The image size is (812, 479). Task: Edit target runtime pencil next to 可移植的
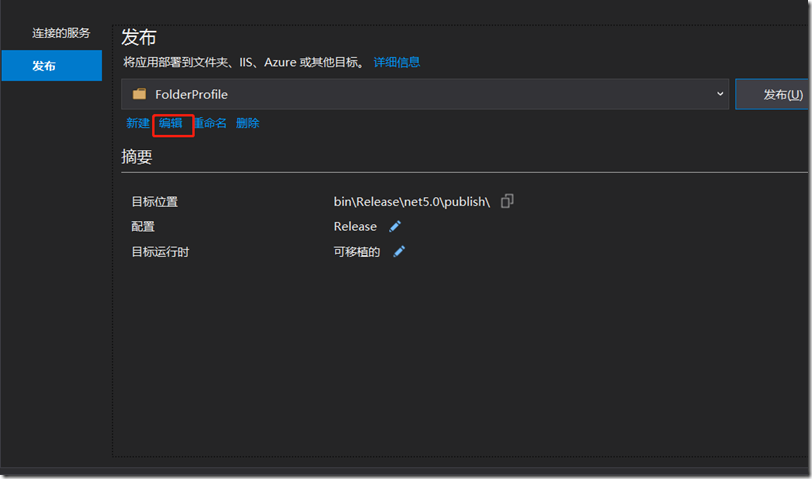pos(399,252)
